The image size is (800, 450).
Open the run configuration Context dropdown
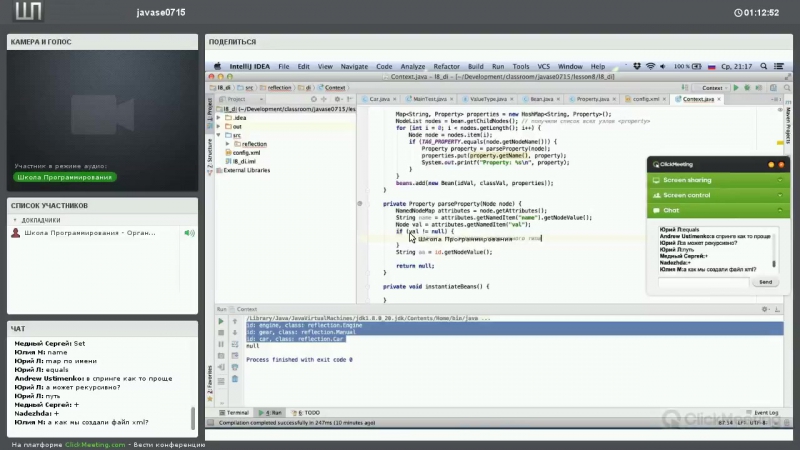pyautogui.click(x=710, y=88)
